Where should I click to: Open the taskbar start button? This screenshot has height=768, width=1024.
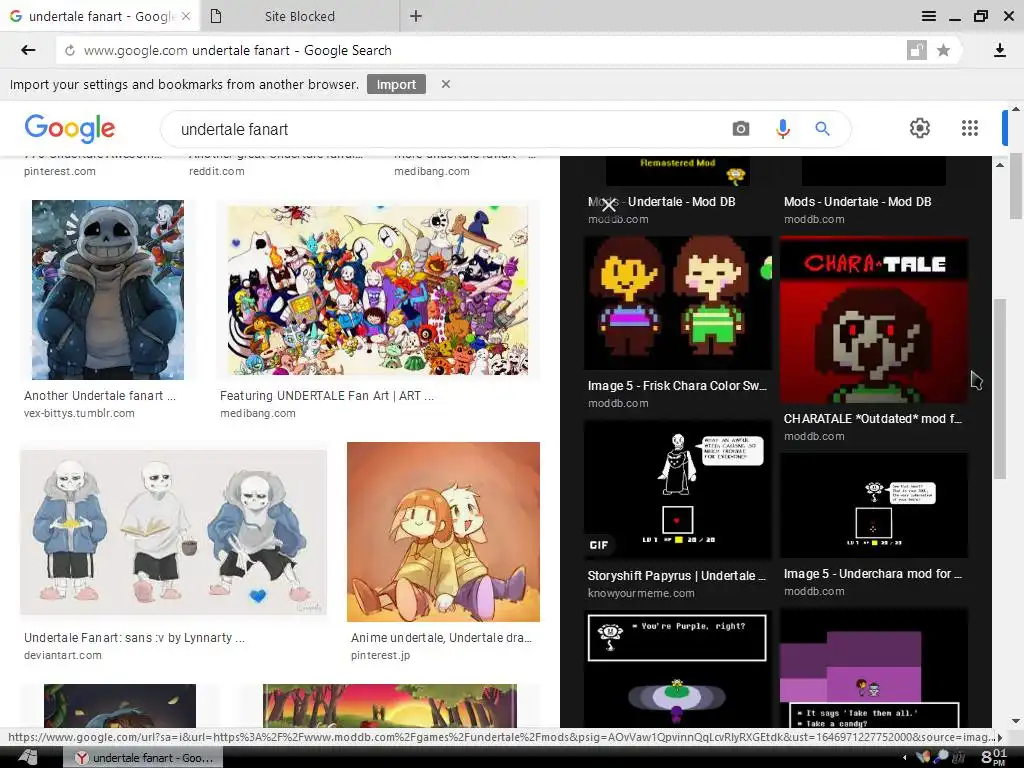pos(27,758)
